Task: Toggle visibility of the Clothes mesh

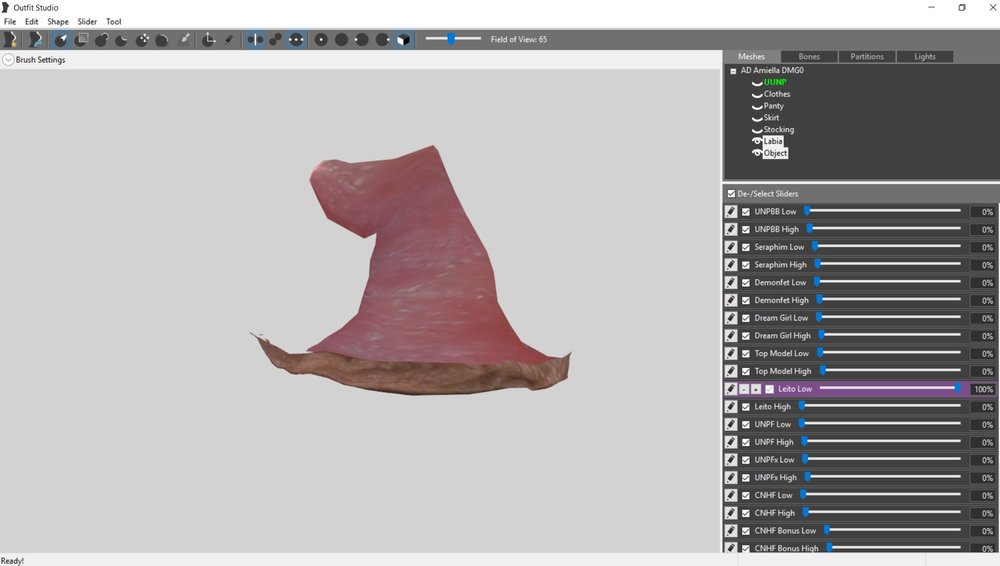Action: pos(757,94)
